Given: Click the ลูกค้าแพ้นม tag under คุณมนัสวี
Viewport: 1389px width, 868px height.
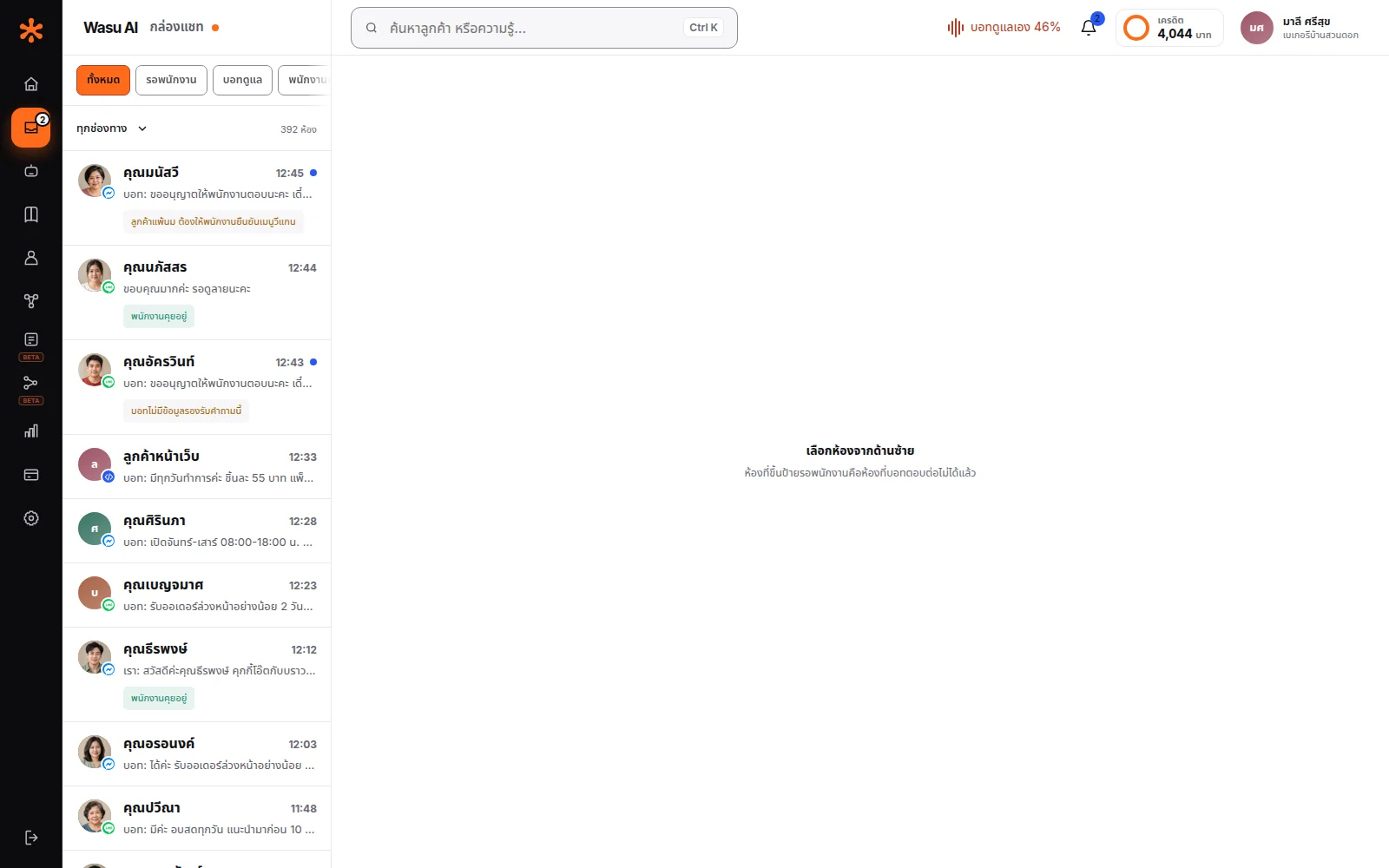Looking at the screenshot, I should (214, 221).
